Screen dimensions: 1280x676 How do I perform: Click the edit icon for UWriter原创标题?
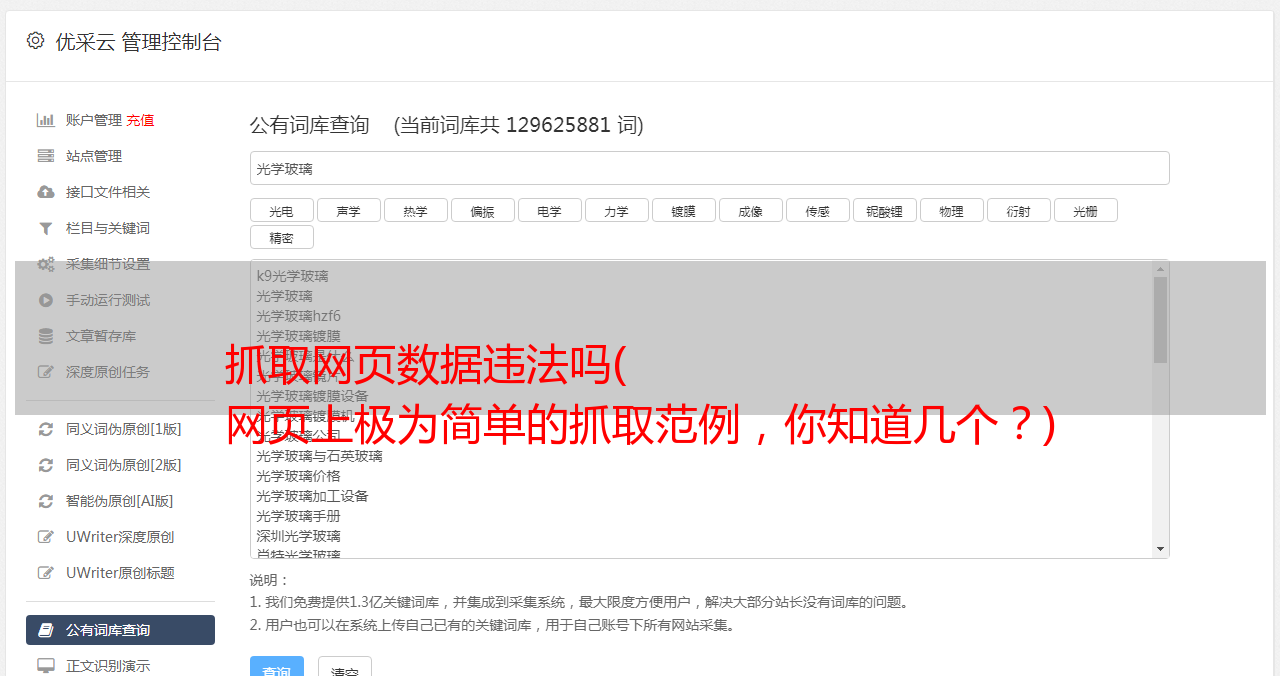coord(45,573)
